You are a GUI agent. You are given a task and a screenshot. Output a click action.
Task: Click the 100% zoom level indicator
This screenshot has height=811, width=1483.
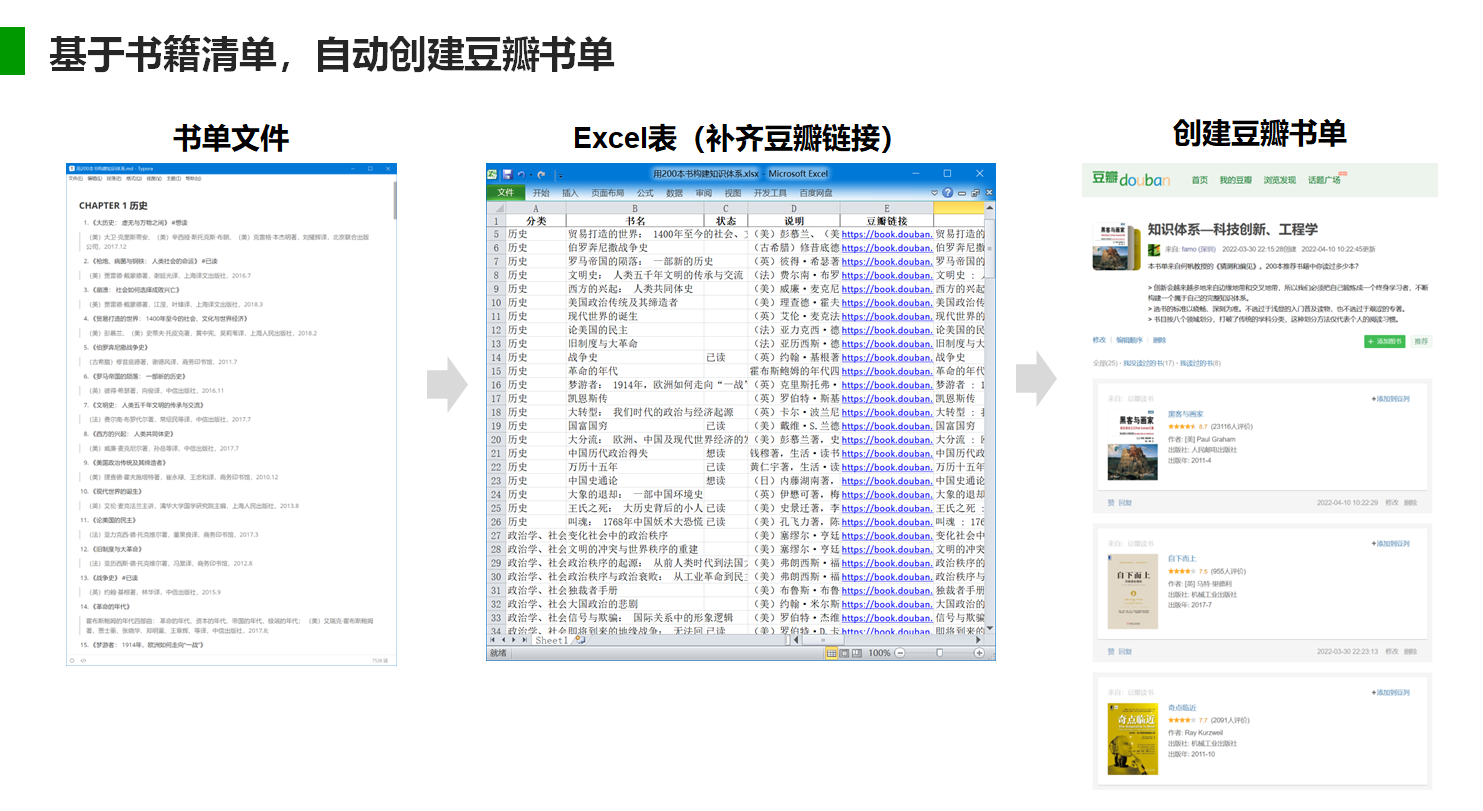click(879, 653)
